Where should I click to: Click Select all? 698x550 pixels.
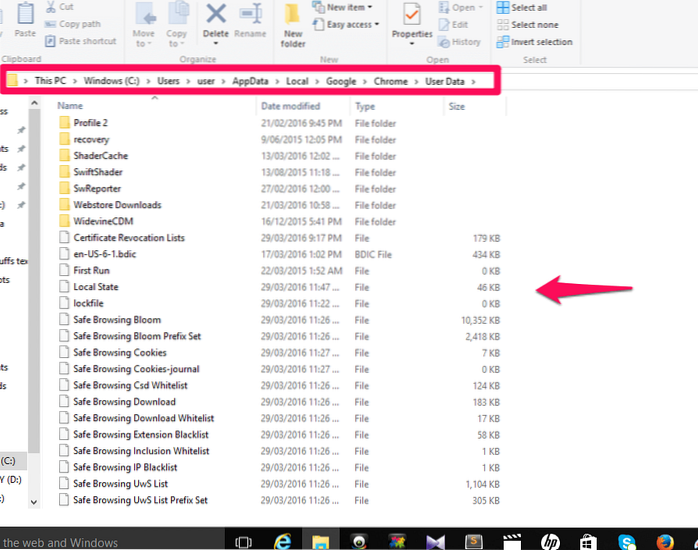(522, 8)
